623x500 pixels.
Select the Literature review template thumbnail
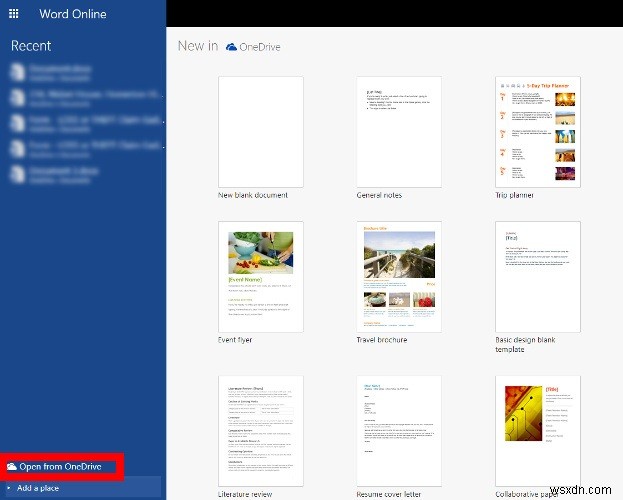[x=261, y=431]
